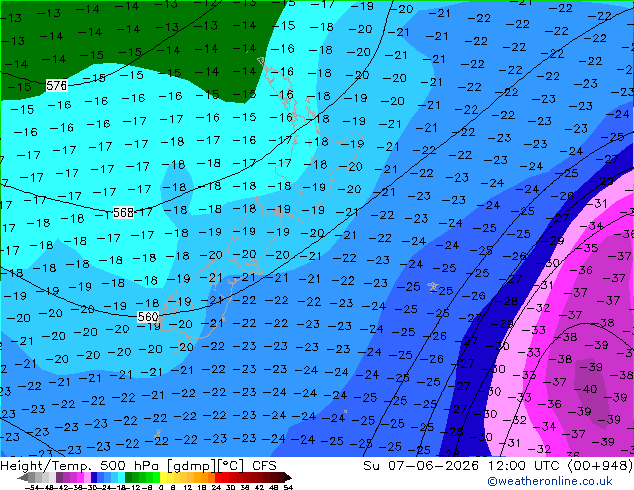This screenshot has height=490, width=634.
Task: Click the magenta swatch in legend
Action: pos(80,477)
